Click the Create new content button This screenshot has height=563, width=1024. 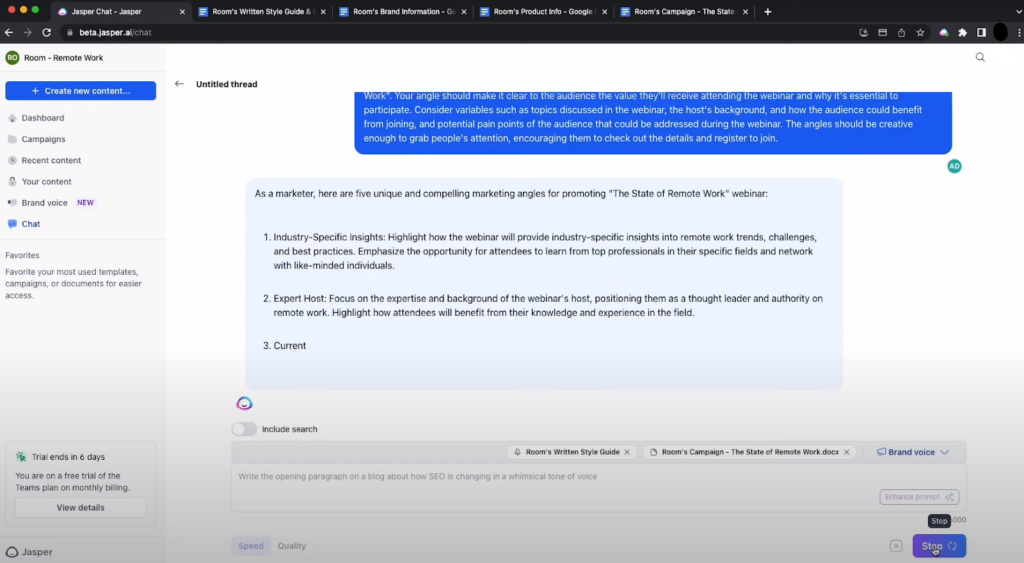coord(80,91)
